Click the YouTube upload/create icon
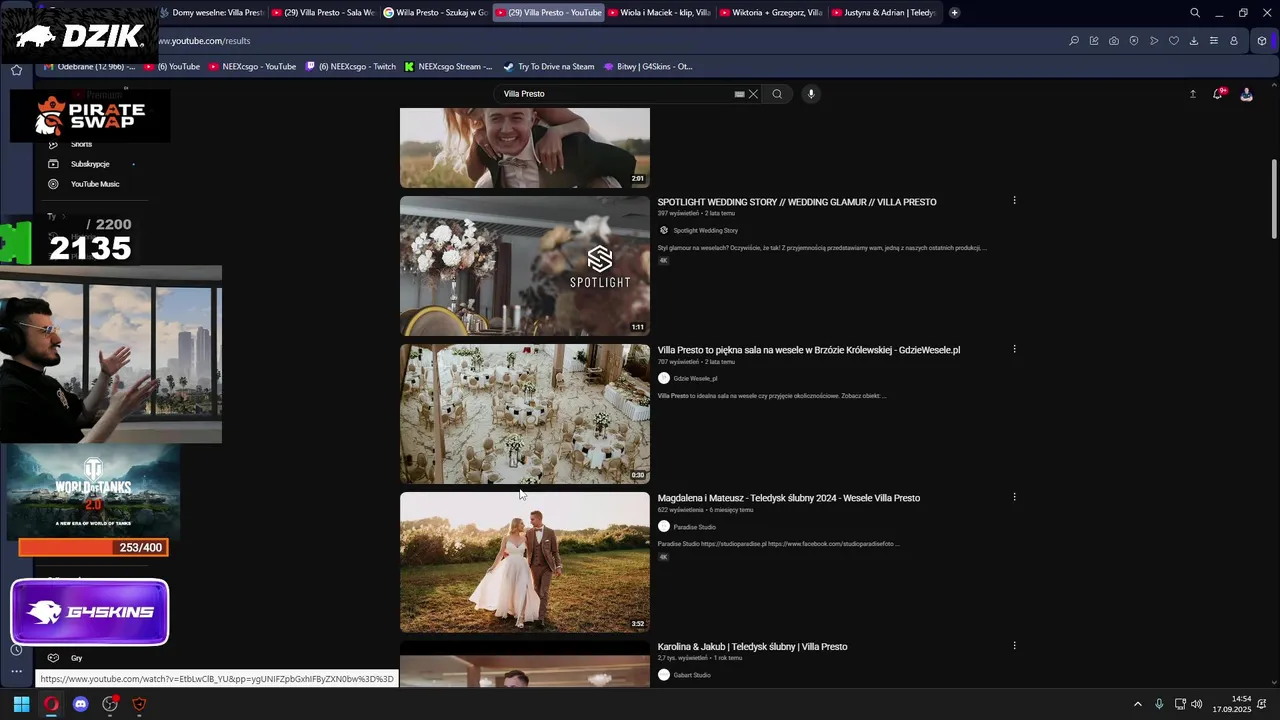Image resolution: width=1280 pixels, height=720 pixels. (x=1192, y=94)
